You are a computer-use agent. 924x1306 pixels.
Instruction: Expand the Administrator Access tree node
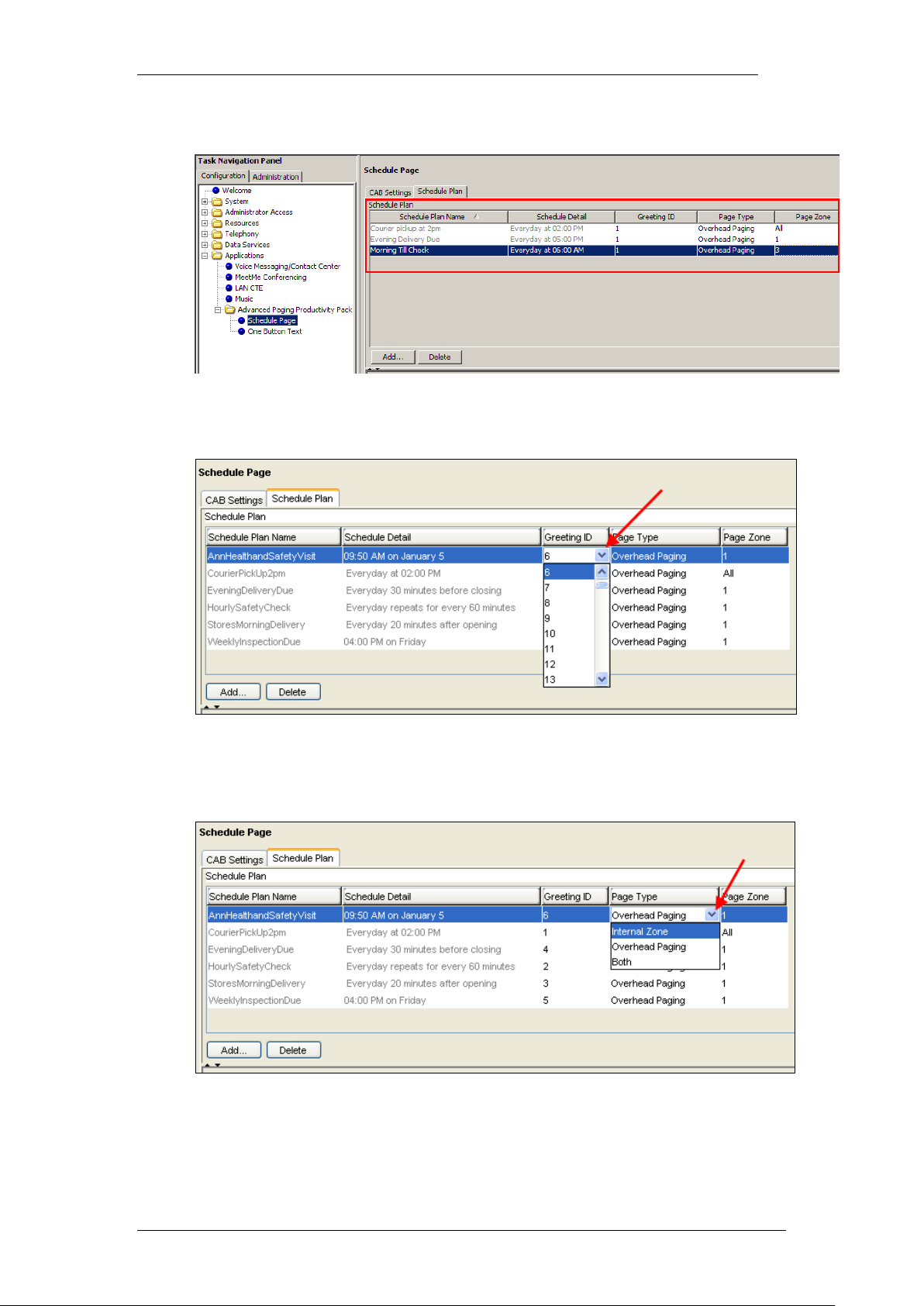(x=205, y=212)
